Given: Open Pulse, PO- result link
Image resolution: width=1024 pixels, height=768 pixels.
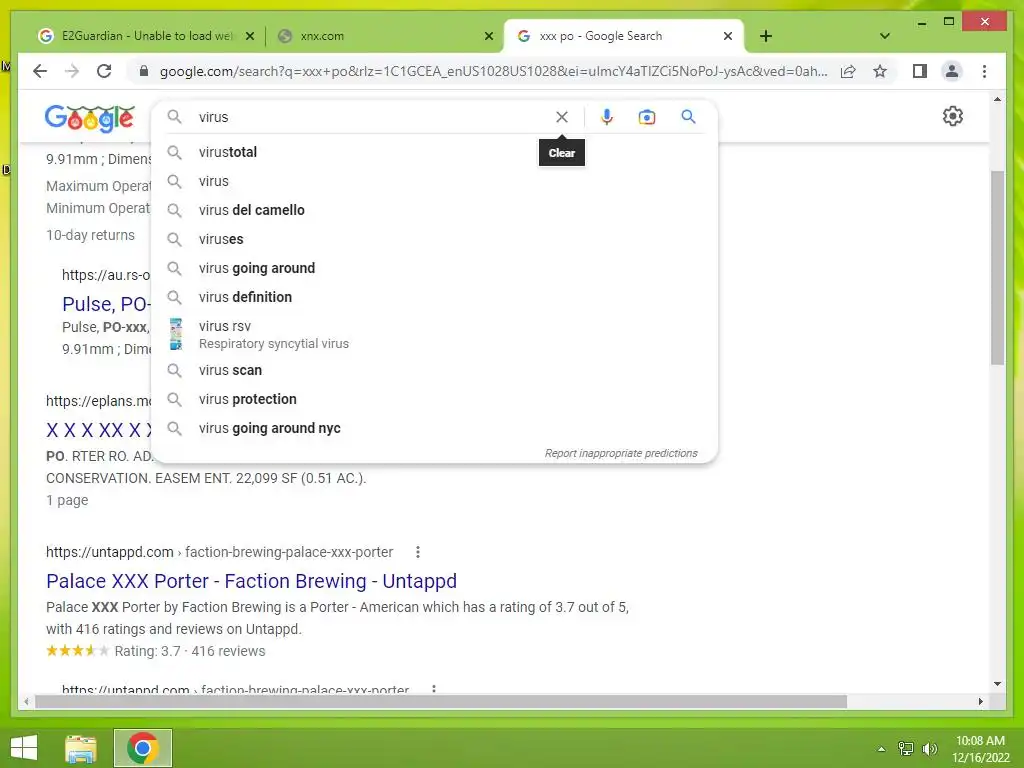Looking at the screenshot, I should [x=106, y=304].
